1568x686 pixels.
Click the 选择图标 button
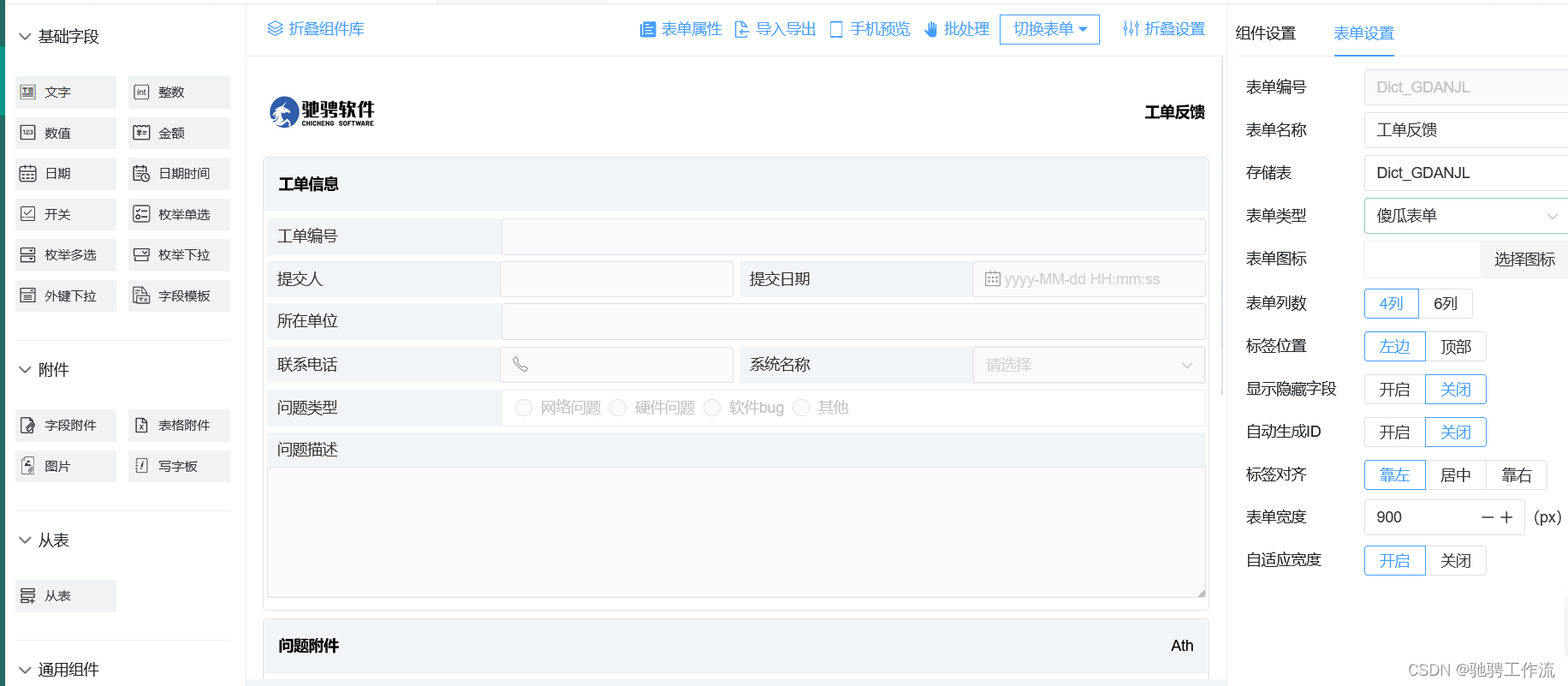point(1524,259)
